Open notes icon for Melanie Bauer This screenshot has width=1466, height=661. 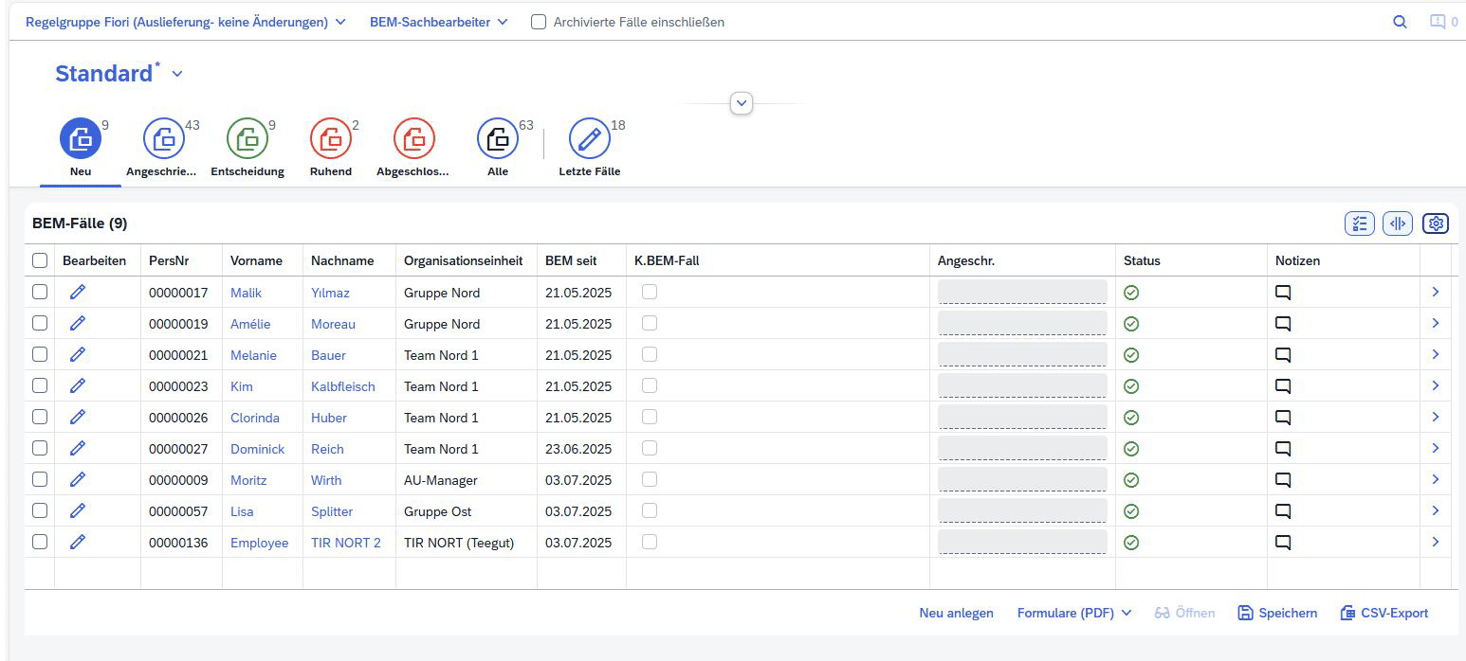coord(1283,355)
